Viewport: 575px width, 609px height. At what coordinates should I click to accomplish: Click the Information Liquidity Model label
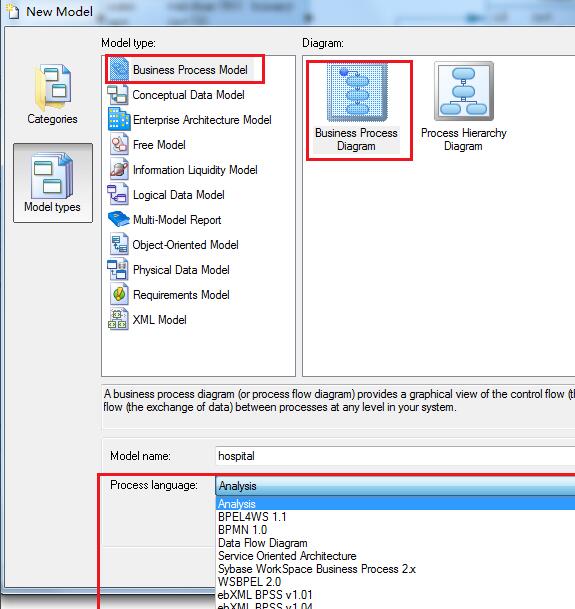click(195, 170)
